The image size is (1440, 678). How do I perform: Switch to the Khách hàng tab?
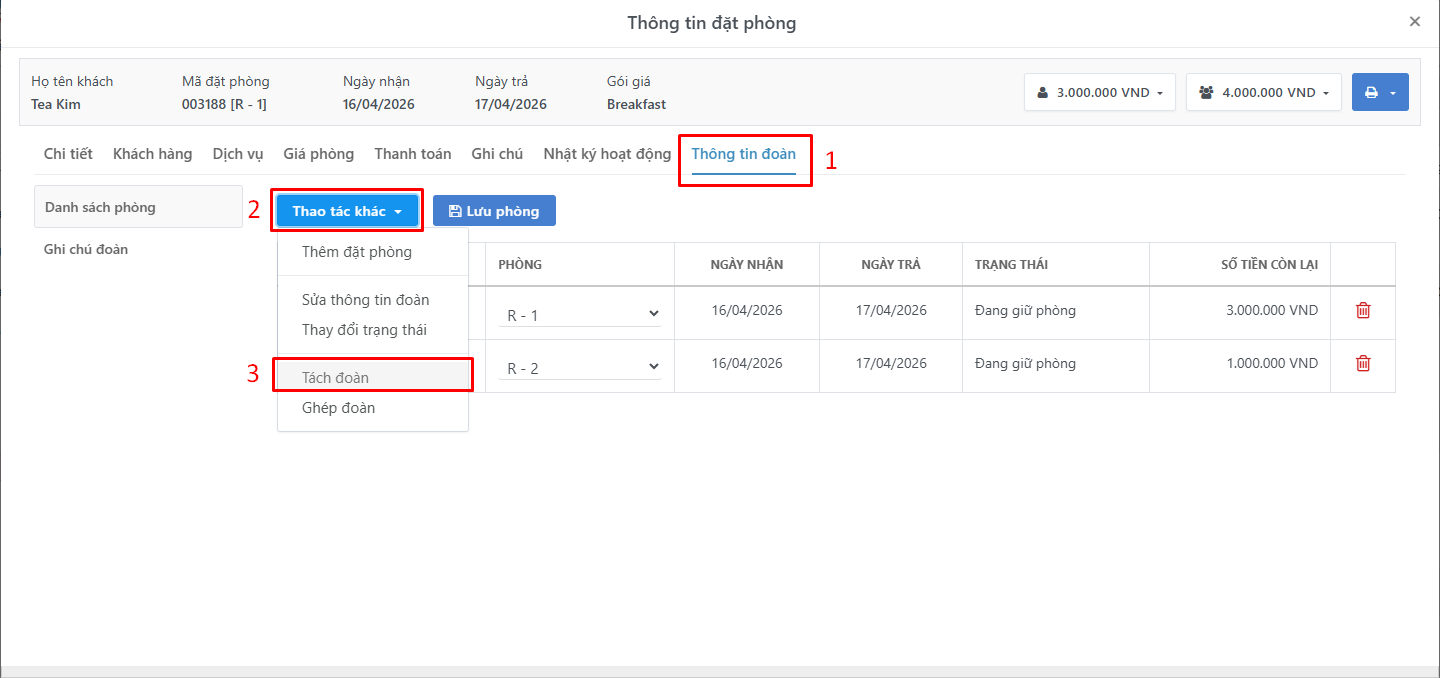point(152,154)
